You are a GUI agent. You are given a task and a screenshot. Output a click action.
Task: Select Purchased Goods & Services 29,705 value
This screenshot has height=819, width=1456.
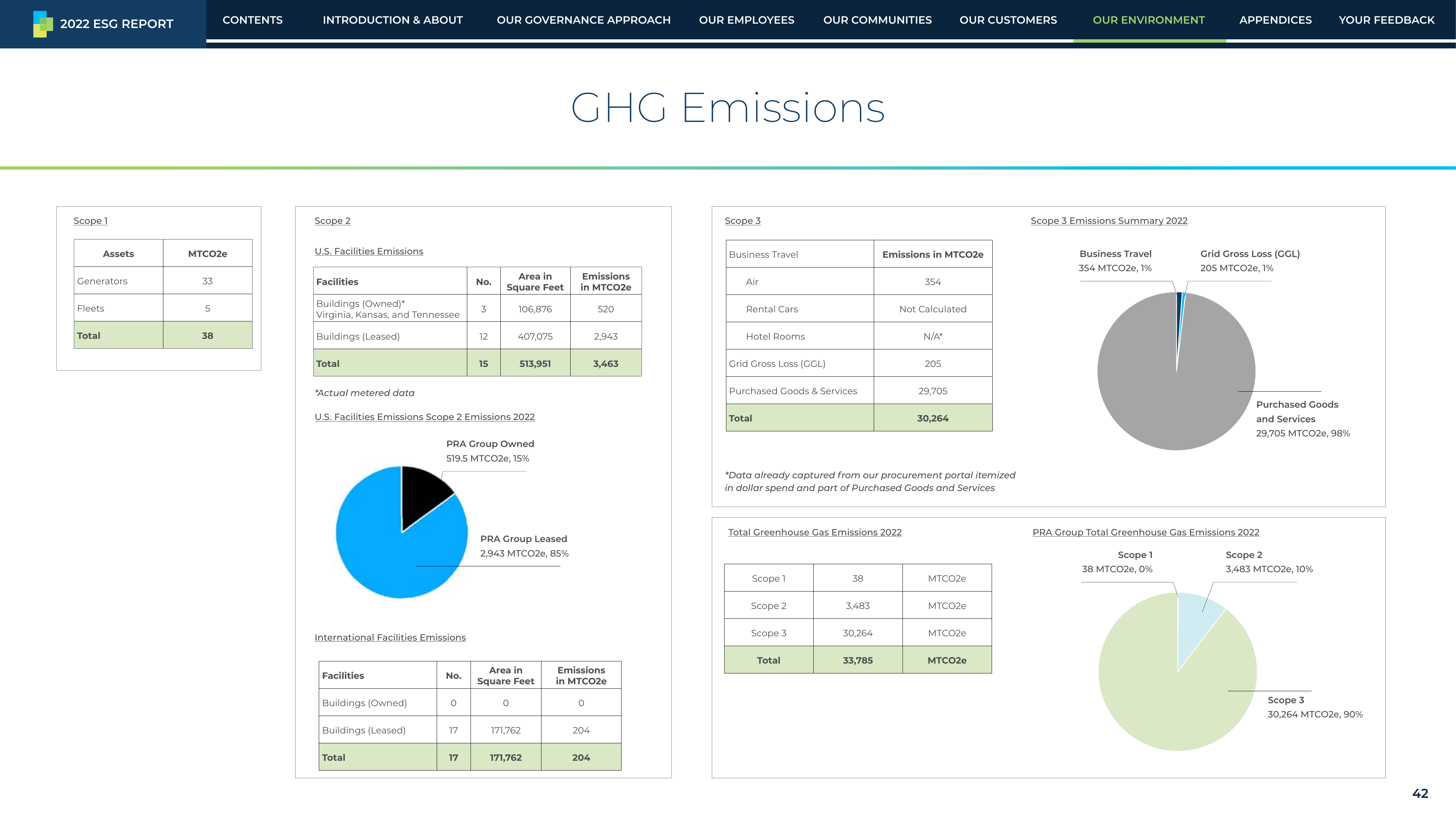click(933, 391)
